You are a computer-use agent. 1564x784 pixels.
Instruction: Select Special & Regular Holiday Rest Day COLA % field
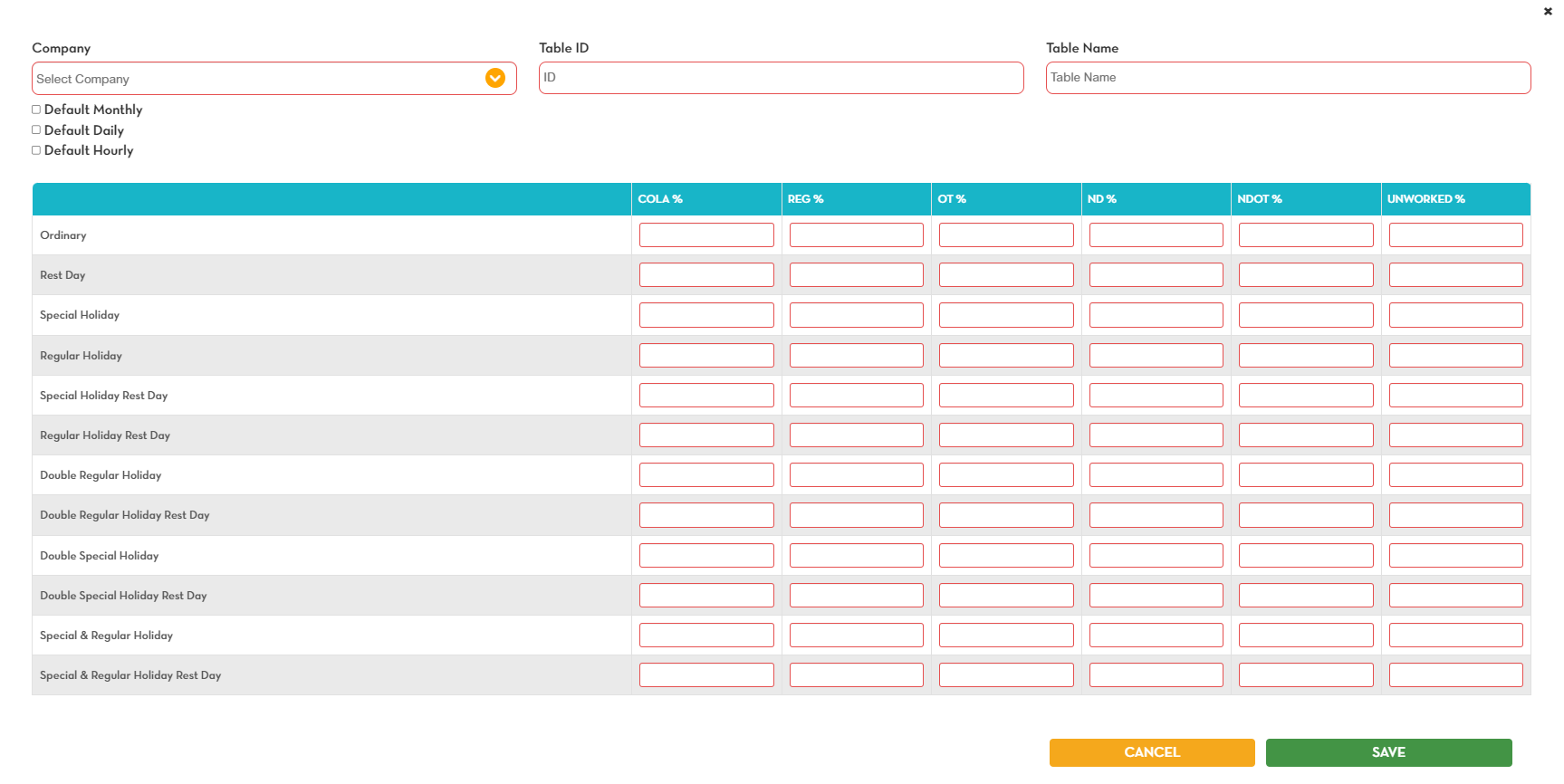point(706,675)
